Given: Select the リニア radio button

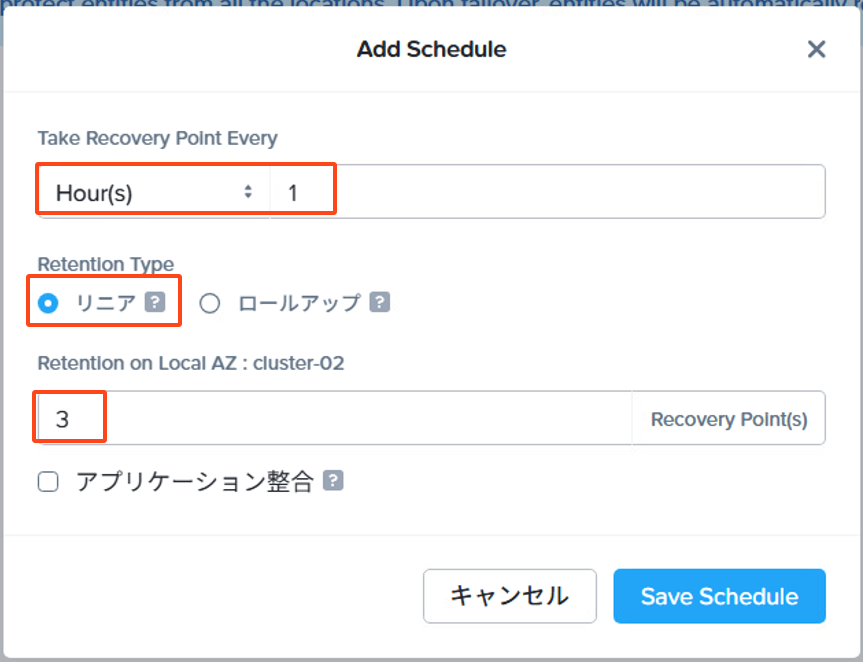Looking at the screenshot, I should point(48,303).
